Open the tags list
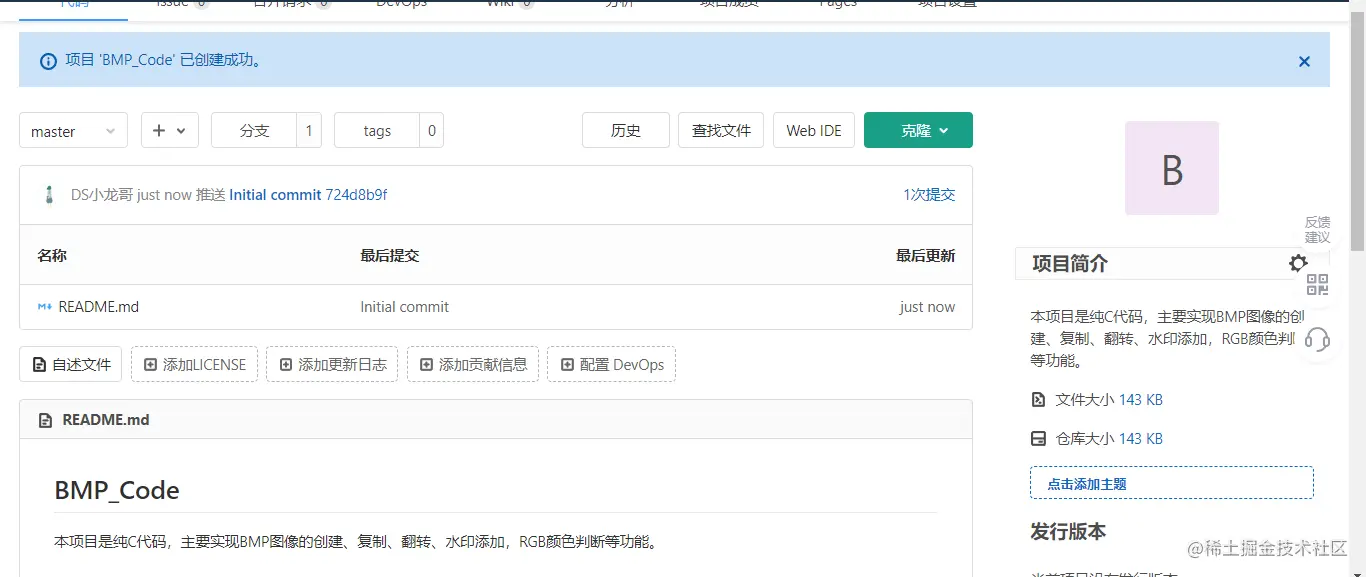 click(x=377, y=131)
